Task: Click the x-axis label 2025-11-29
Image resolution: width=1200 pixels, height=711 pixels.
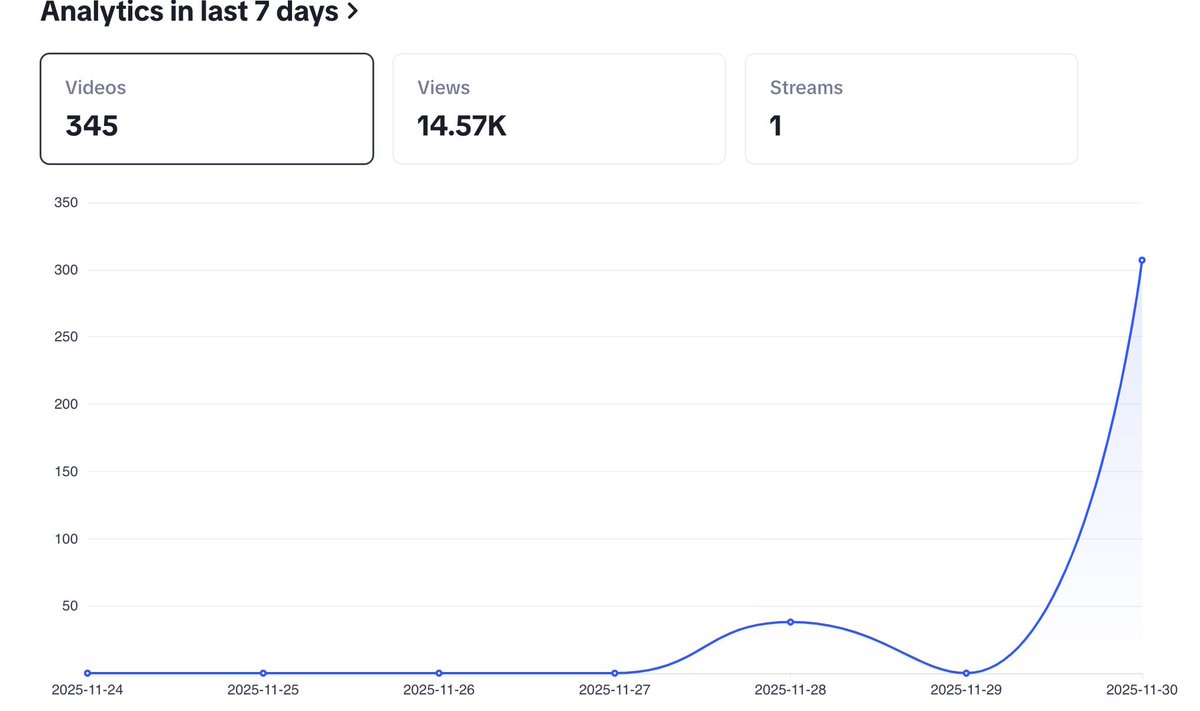Action: tap(966, 690)
